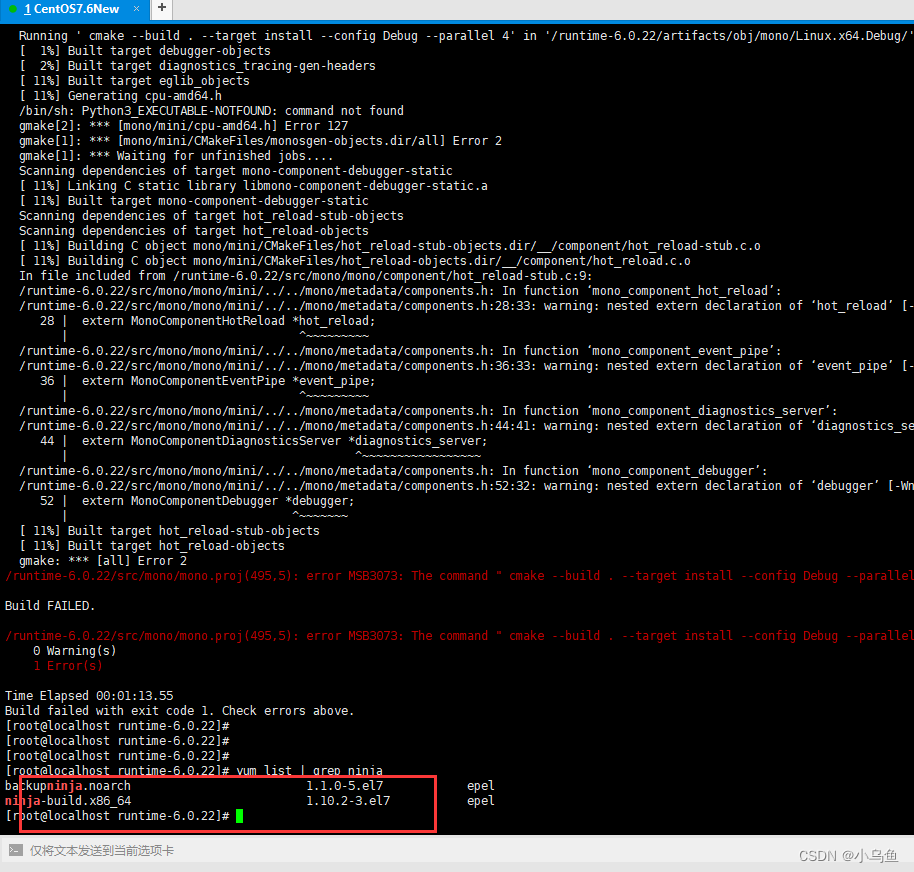Click the epel repository label
The height and width of the screenshot is (872, 914).
(x=481, y=785)
